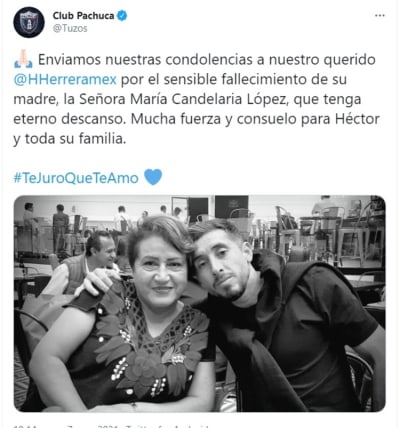Click the woman's face in the photo
The height and width of the screenshot is (428, 400).
160,272
